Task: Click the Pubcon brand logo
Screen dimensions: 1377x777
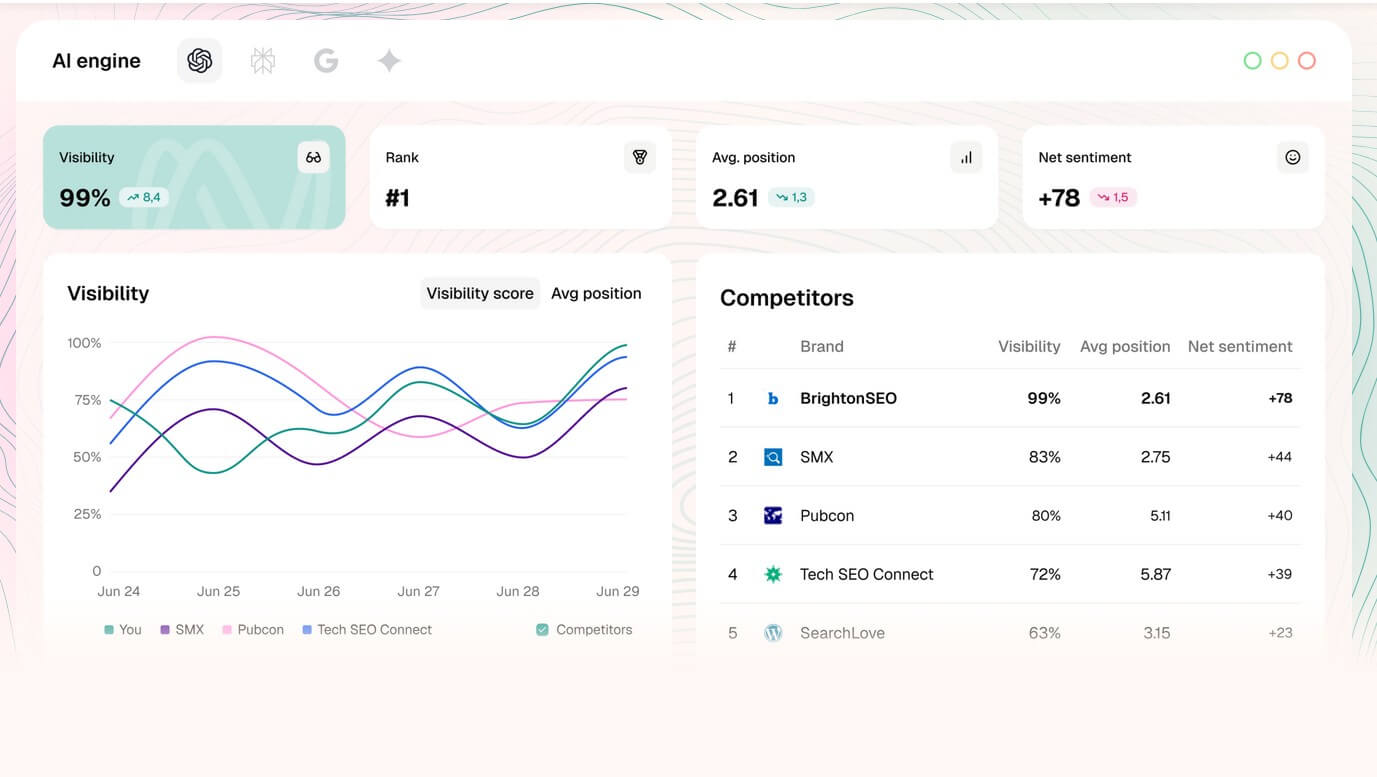Action: [x=773, y=516]
